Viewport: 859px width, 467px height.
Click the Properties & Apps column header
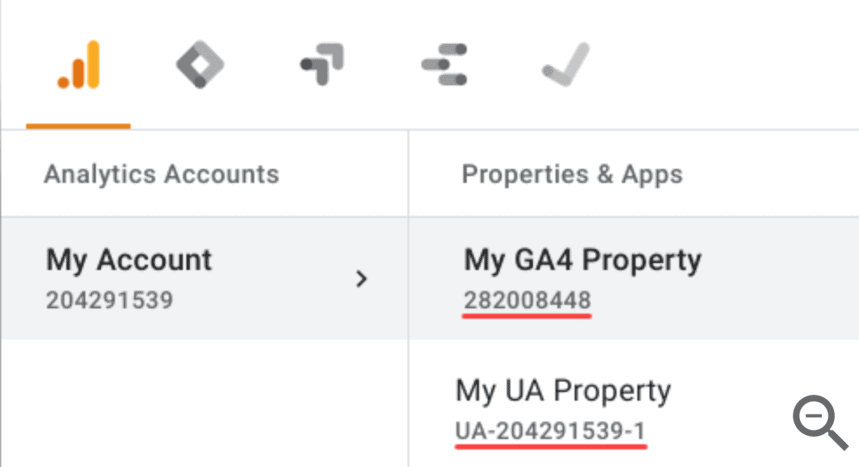point(572,174)
